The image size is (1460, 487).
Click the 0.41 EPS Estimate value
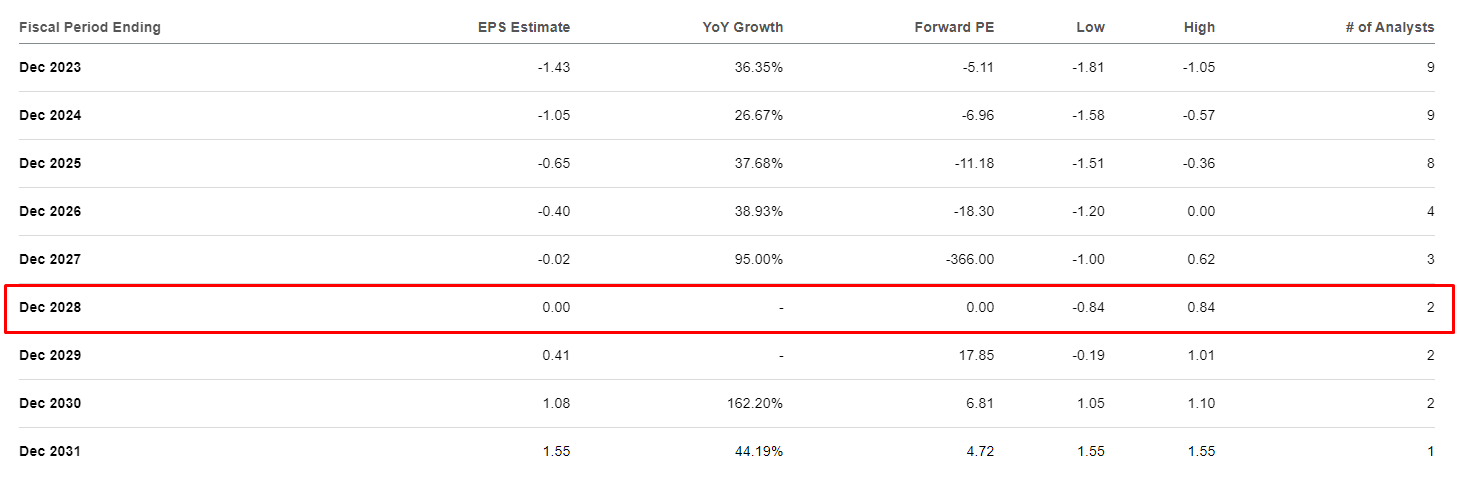(x=556, y=356)
